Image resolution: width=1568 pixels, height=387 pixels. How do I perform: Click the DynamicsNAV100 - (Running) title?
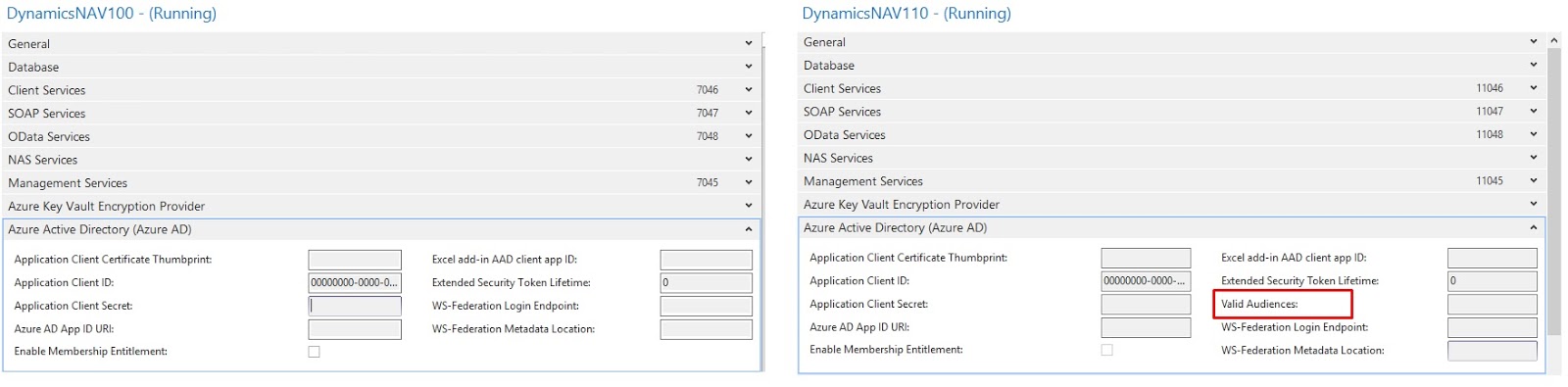(112, 14)
